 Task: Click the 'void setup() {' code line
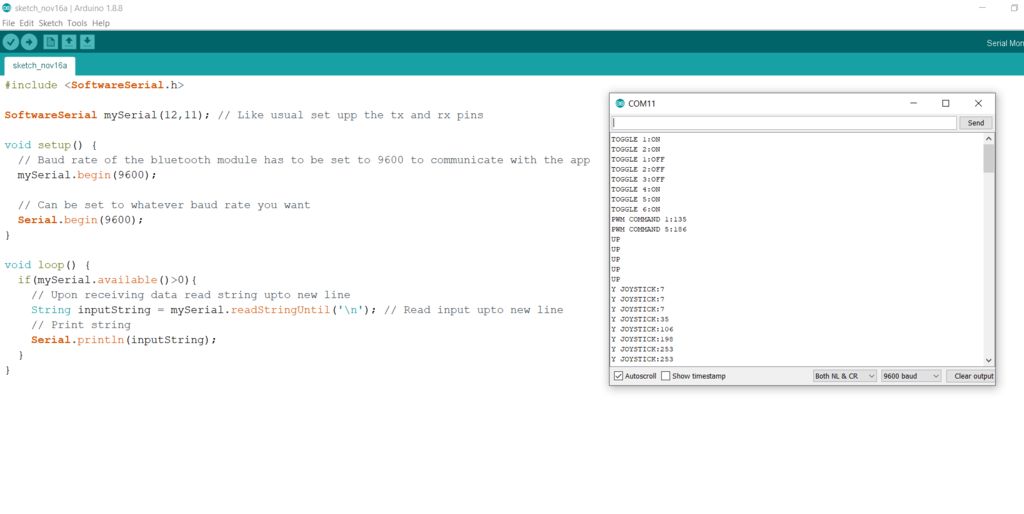click(50, 145)
